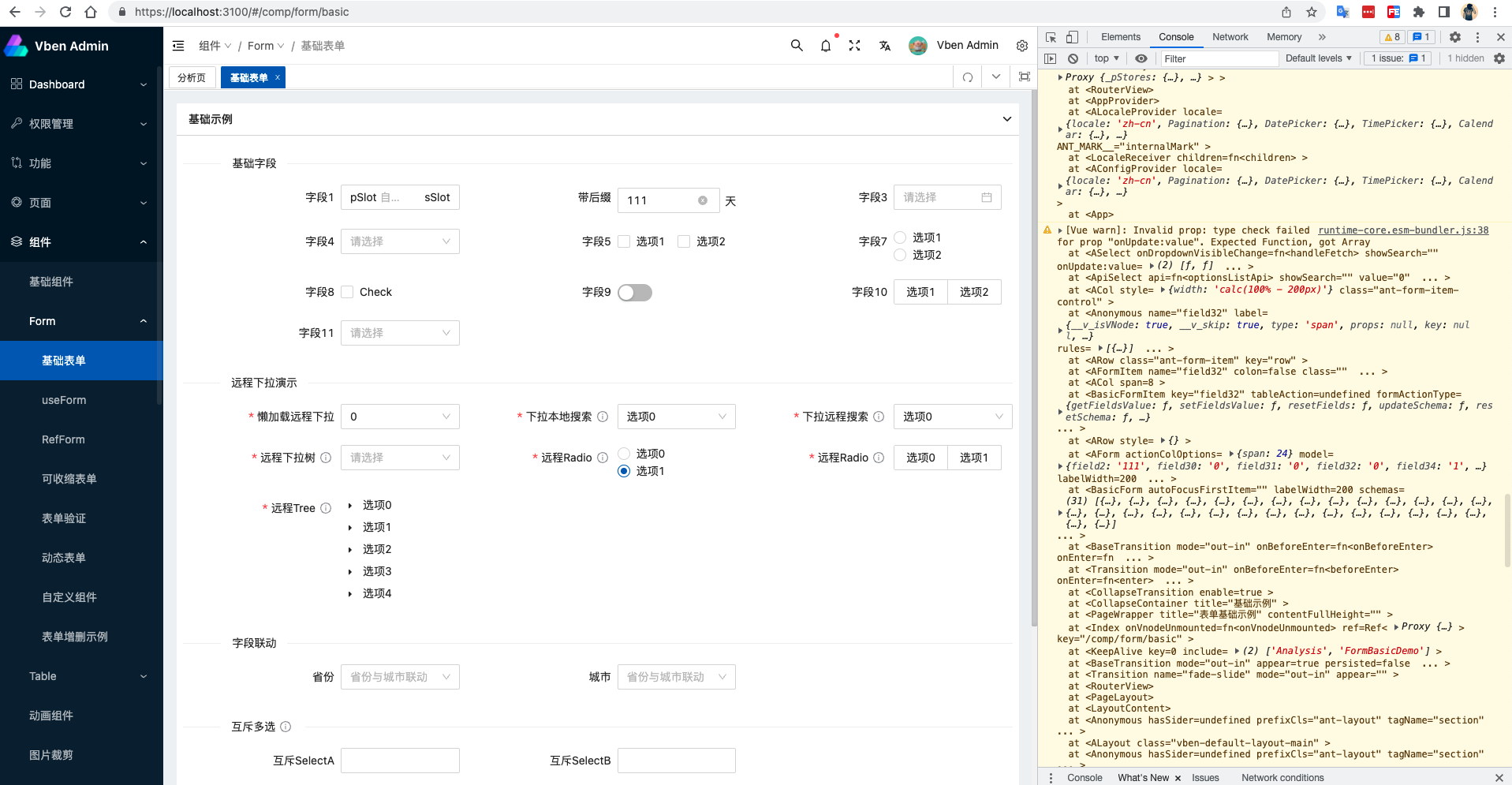The width and height of the screenshot is (1512, 785).
Task: Switch to the 分析页 tab
Action: click(192, 77)
